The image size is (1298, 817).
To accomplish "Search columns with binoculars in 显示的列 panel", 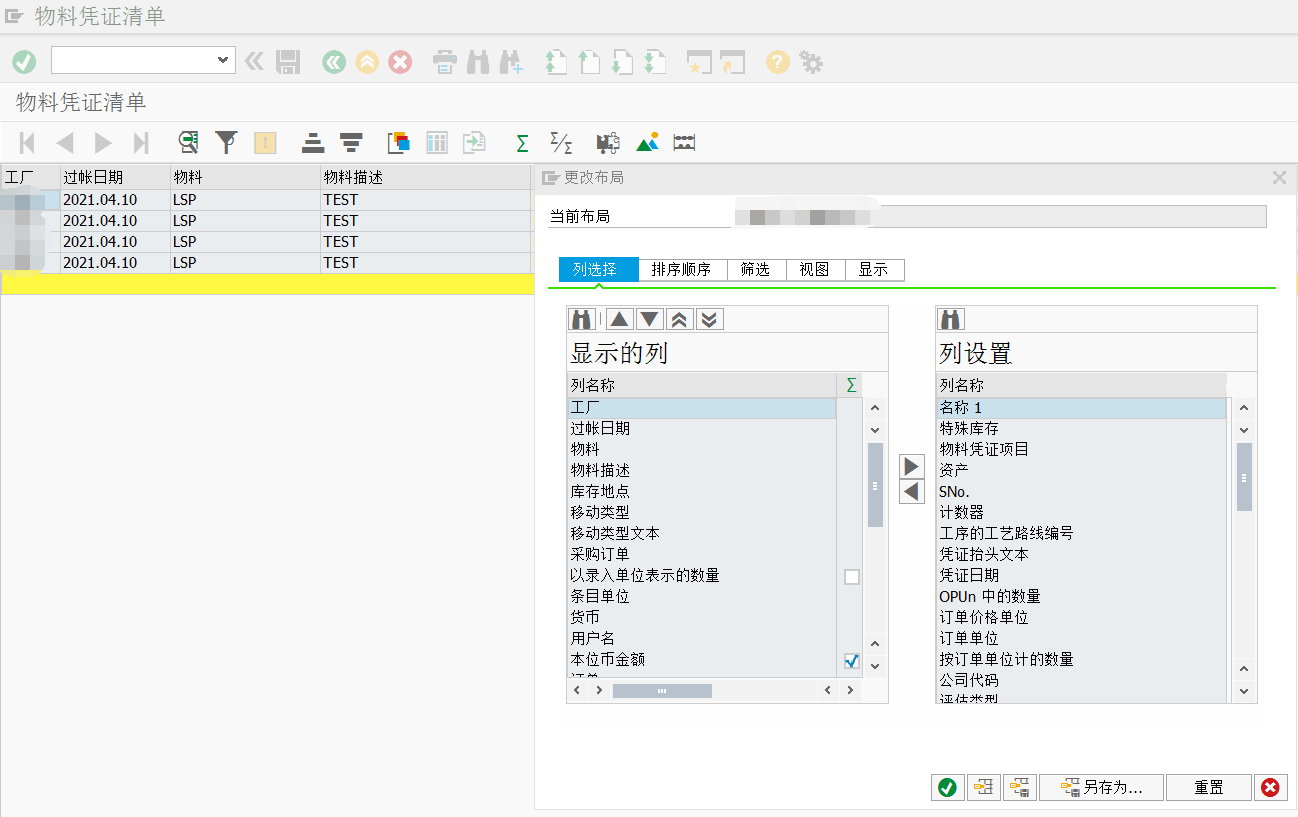I will (581, 318).
